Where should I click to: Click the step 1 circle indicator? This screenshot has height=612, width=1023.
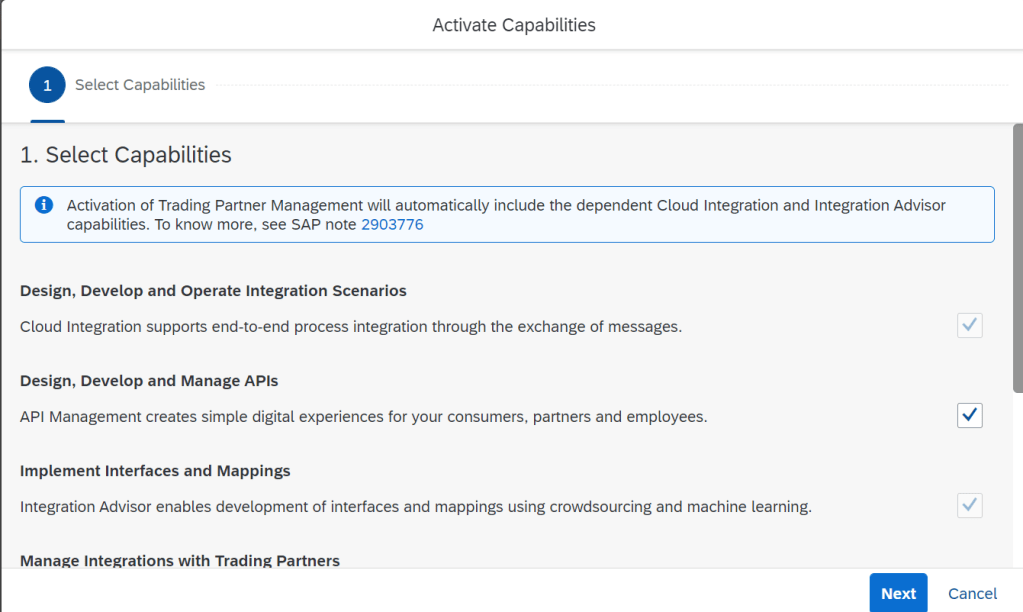(x=47, y=85)
